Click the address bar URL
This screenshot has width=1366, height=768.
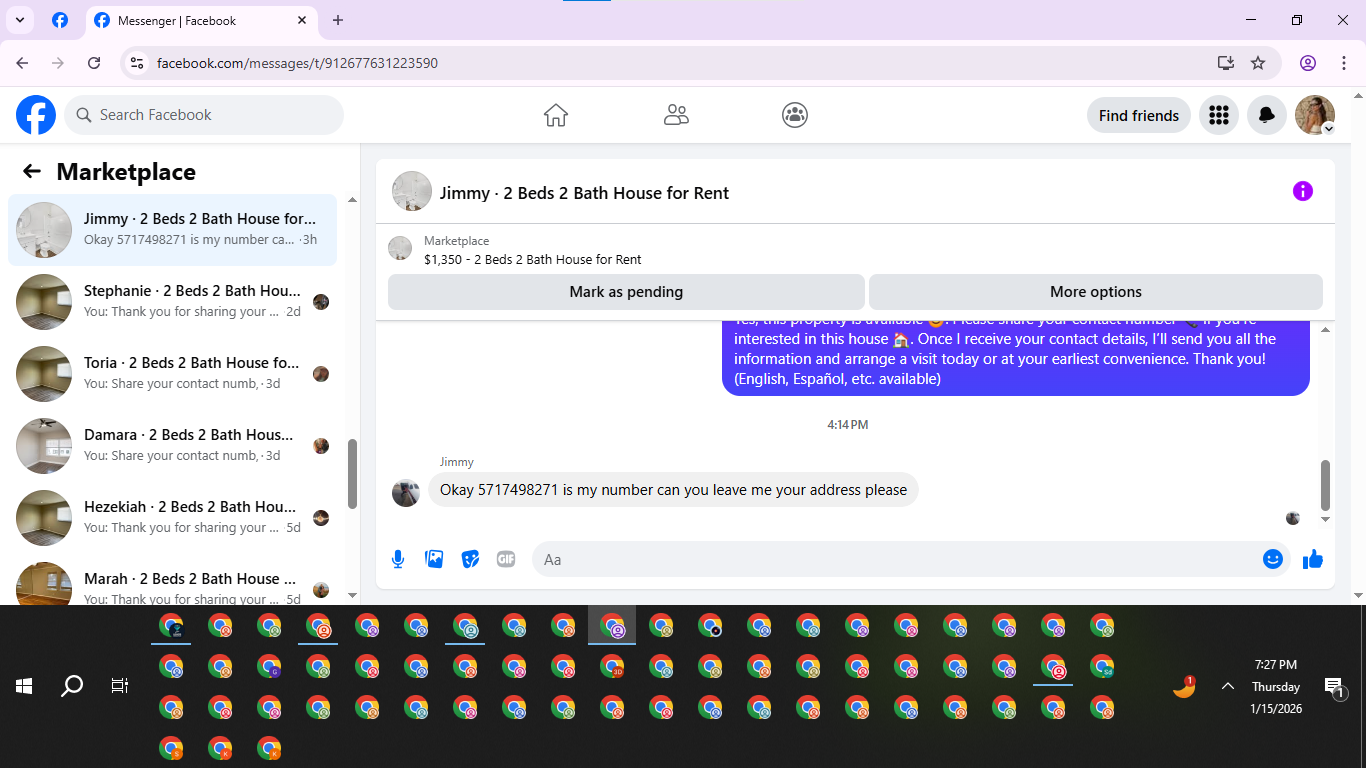point(297,63)
